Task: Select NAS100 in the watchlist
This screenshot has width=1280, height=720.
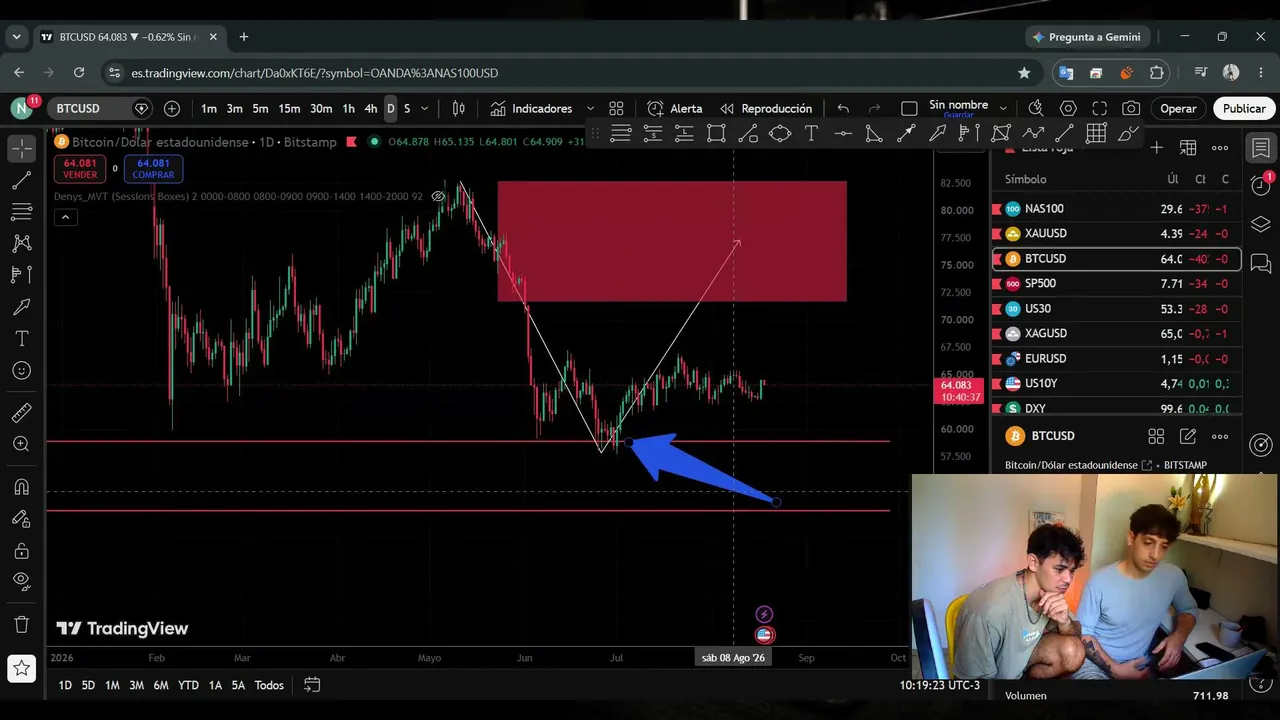Action: click(1117, 208)
